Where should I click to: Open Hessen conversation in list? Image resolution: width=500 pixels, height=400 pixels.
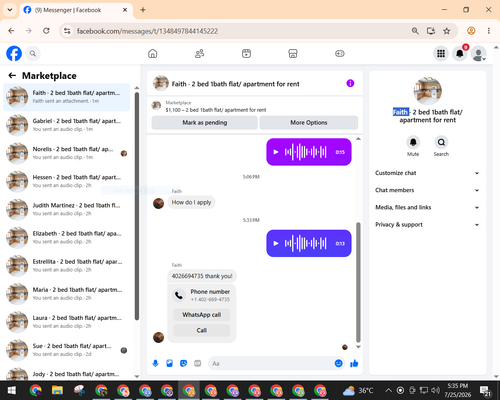click(67, 181)
